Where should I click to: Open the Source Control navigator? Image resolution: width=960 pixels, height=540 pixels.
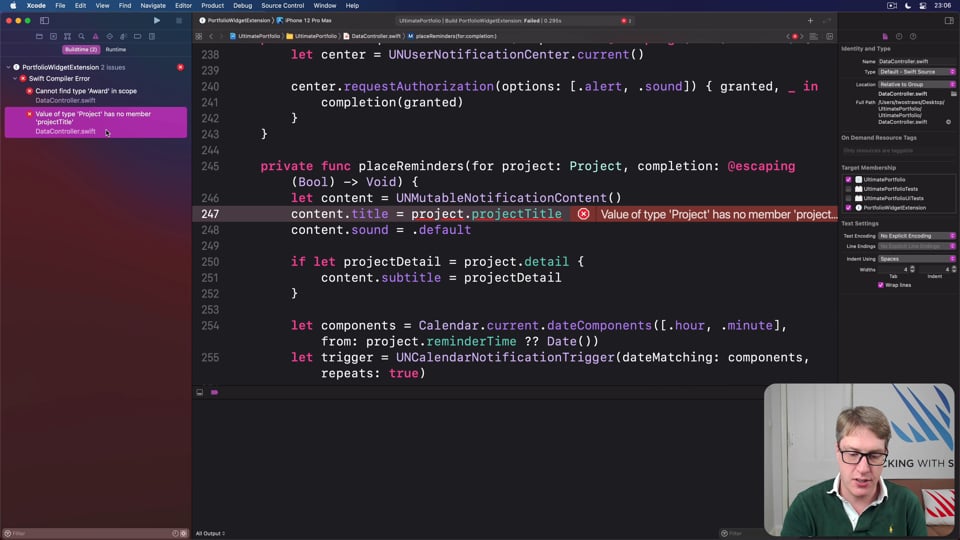[x=53, y=36]
